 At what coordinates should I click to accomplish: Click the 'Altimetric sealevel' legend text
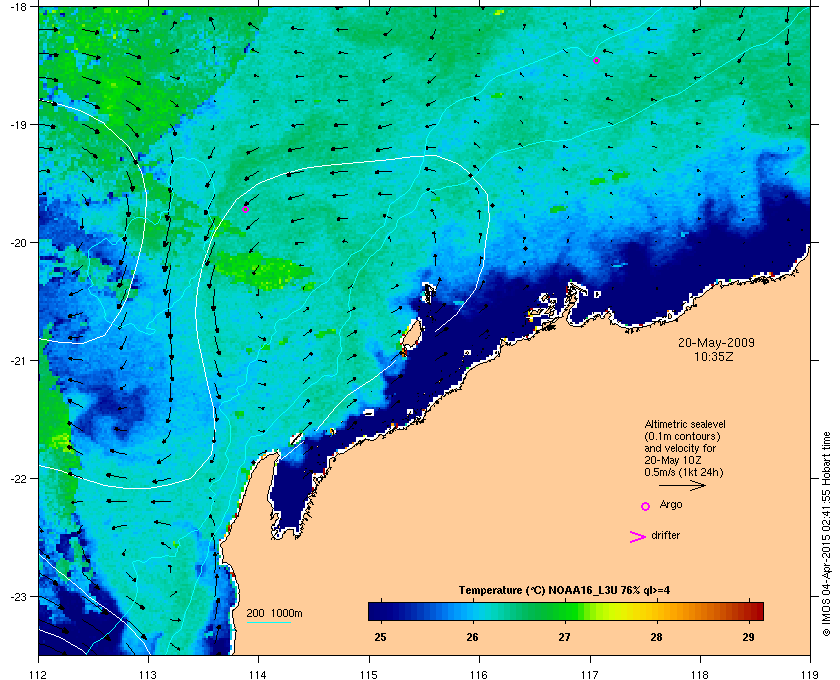pos(685,424)
